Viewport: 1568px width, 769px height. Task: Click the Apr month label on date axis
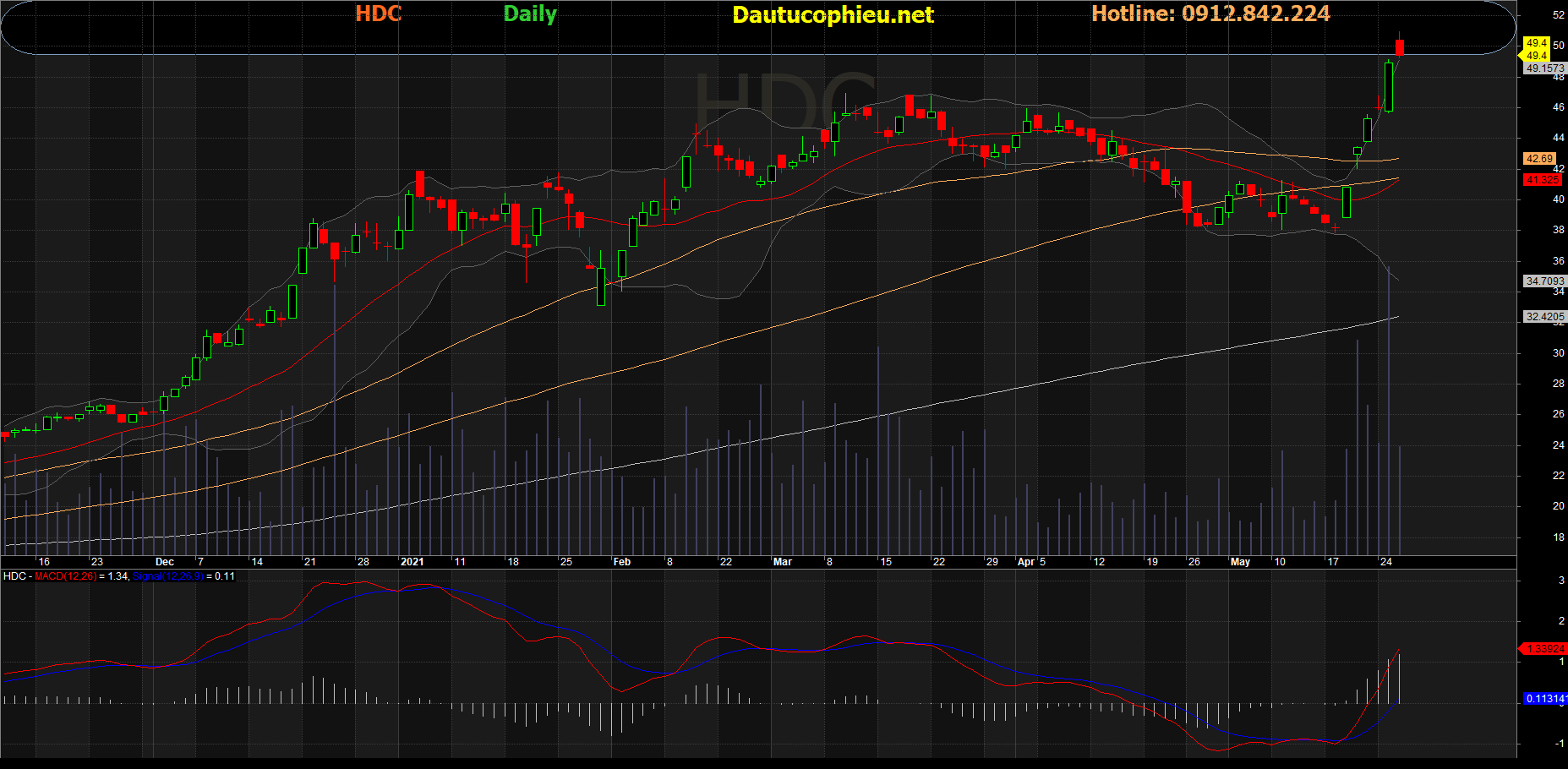tap(1026, 562)
